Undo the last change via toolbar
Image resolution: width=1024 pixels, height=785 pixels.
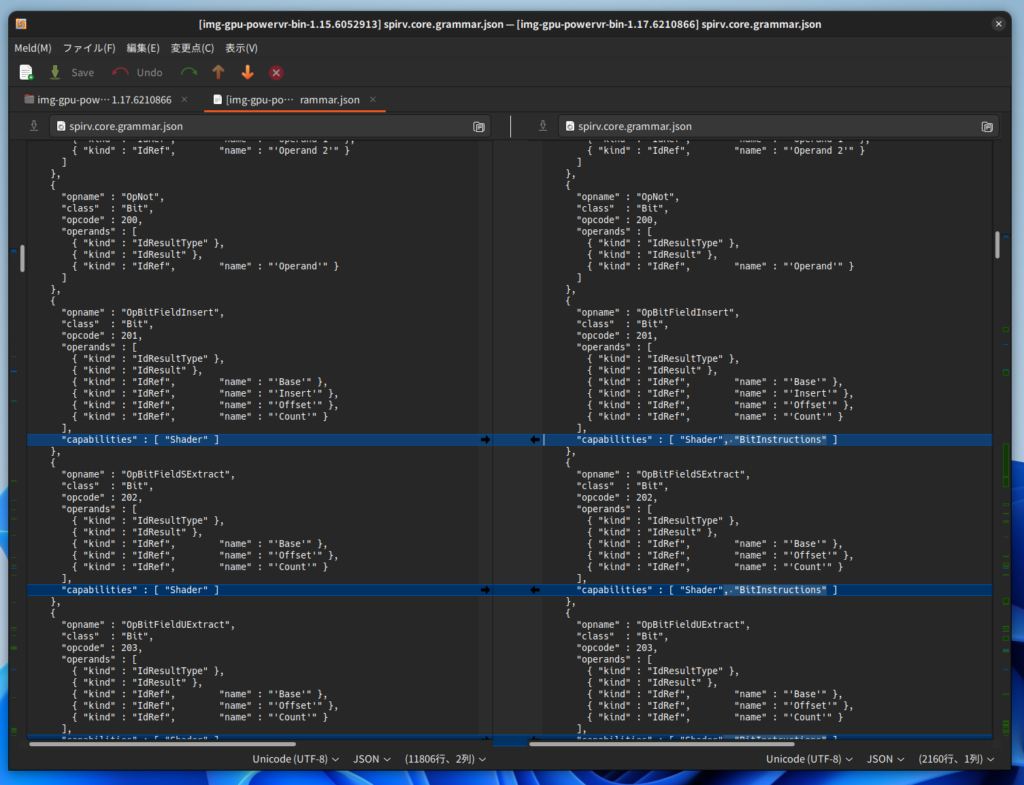point(137,72)
